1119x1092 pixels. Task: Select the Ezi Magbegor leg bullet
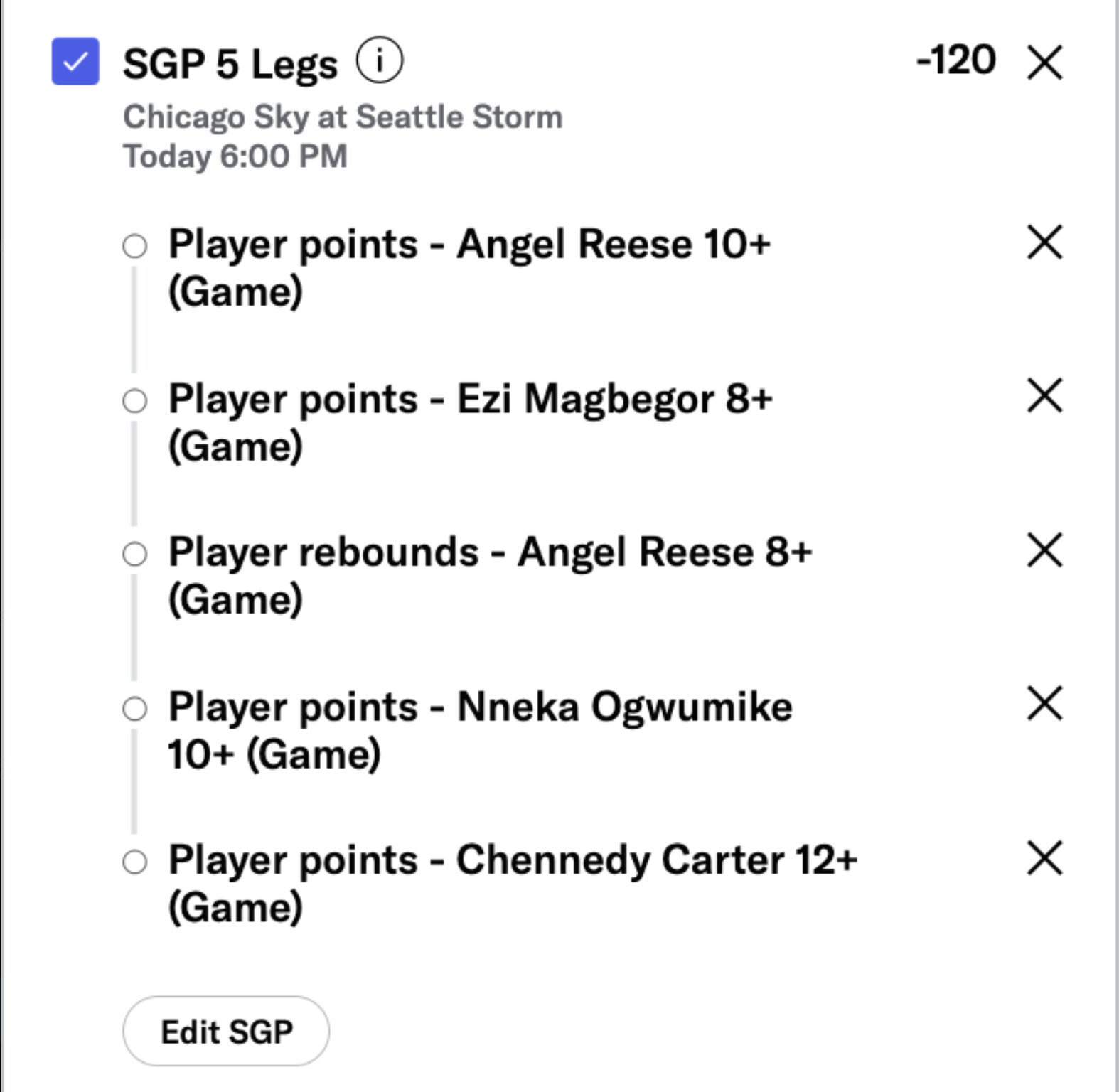tap(135, 401)
